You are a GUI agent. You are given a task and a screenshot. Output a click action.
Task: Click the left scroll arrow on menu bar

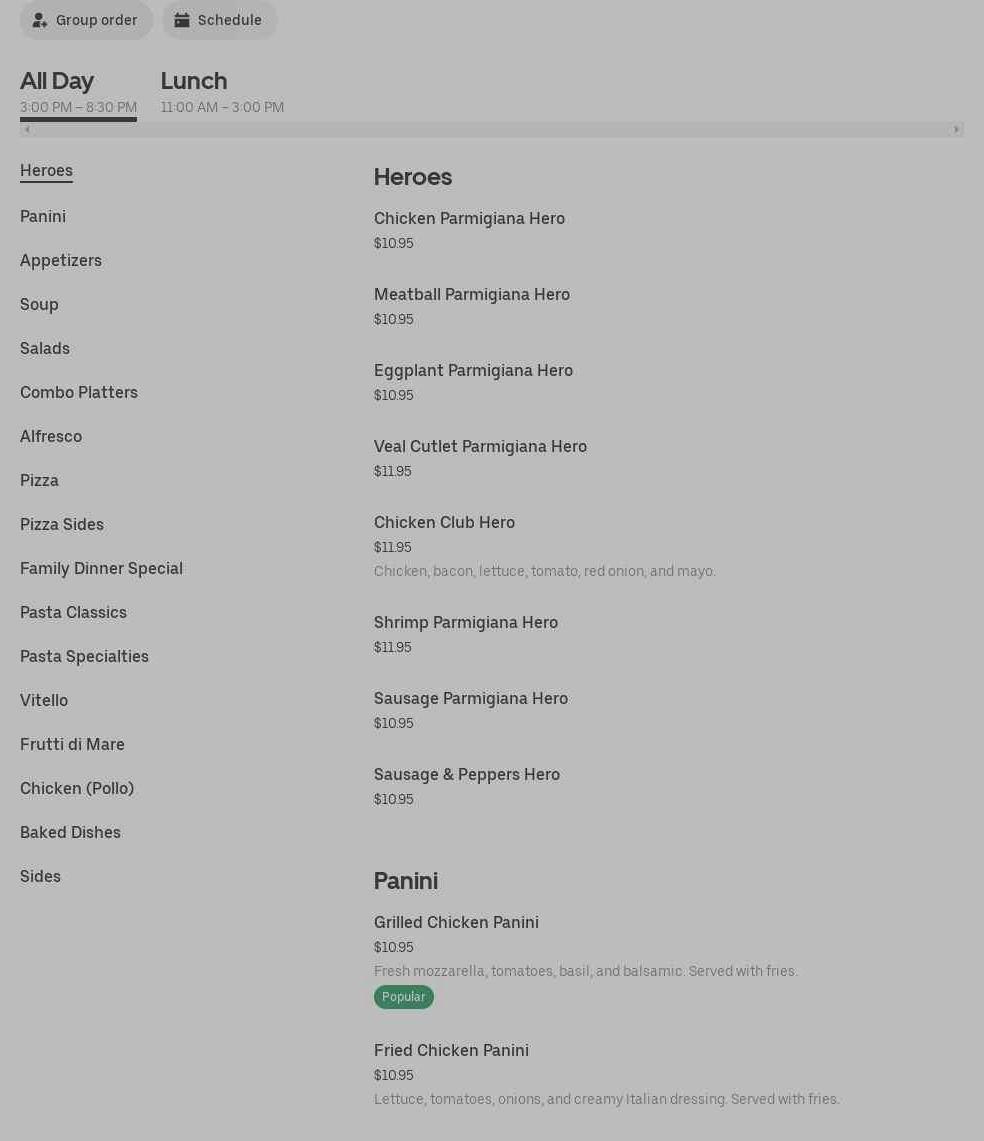(x=27, y=129)
